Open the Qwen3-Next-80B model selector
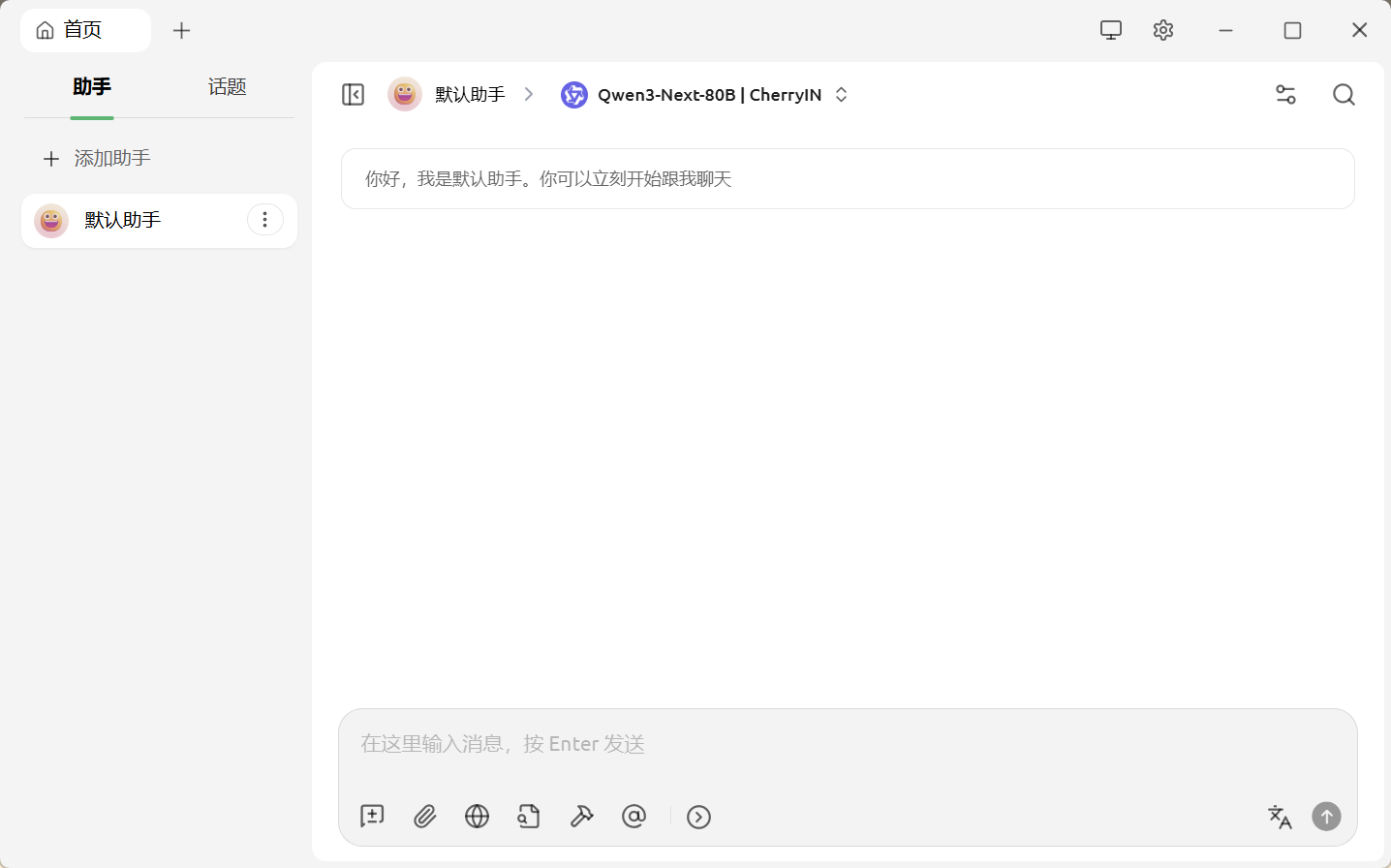 coord(705,95)
